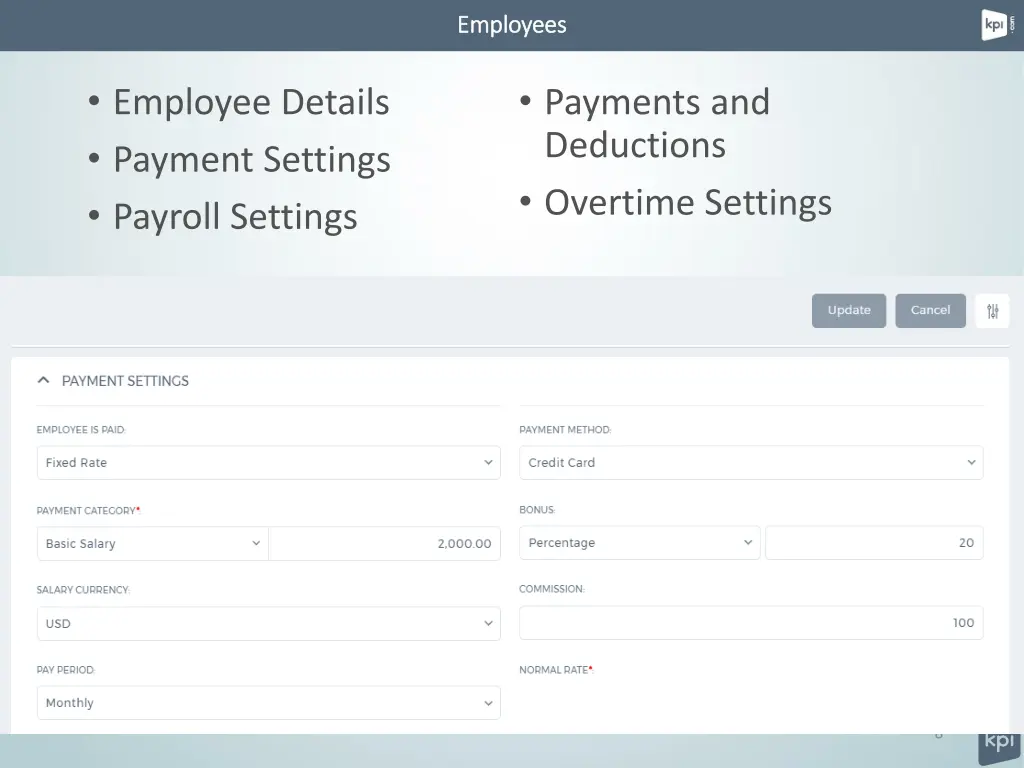Open the Employee Is Paid dropdown
Viewport: 1024px width, 768px height.
268,462
